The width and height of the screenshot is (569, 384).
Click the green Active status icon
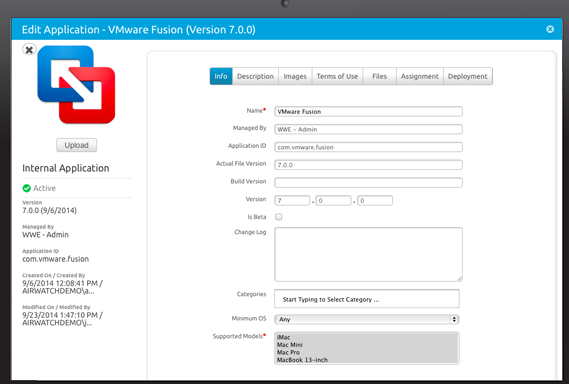pos(26,188)
